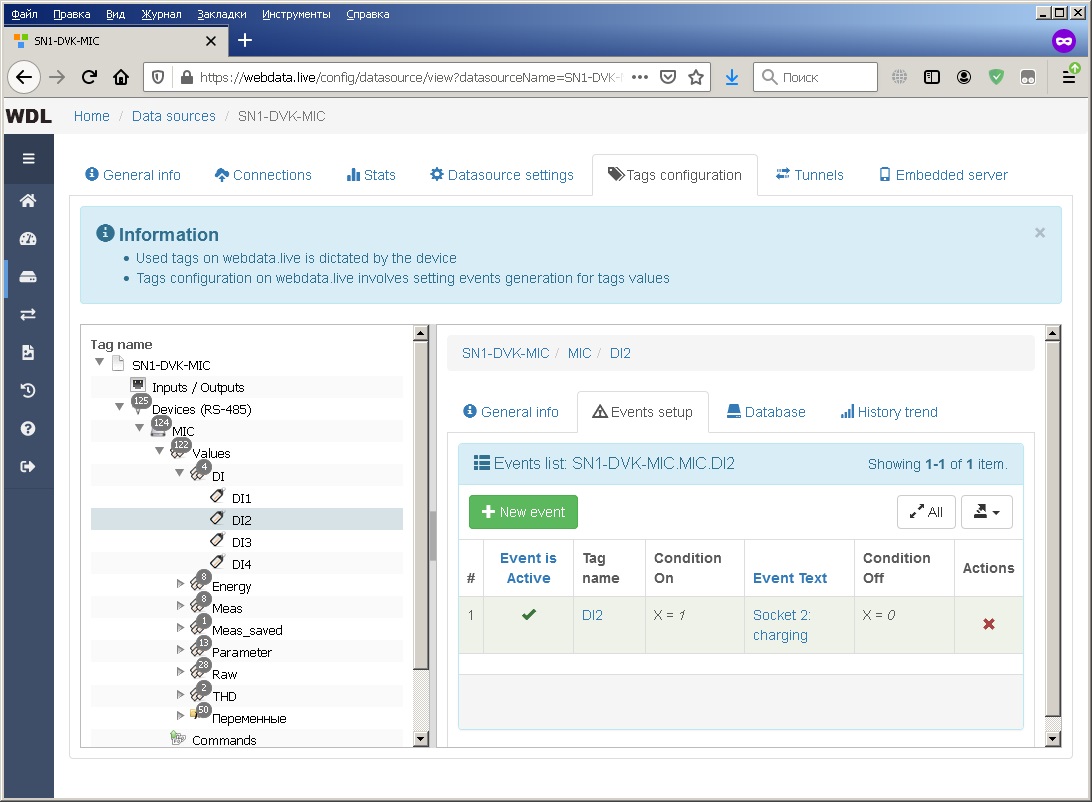Open the export dropdown button
This screenshot has width=1092, height=802.
[x=986, y=512]
